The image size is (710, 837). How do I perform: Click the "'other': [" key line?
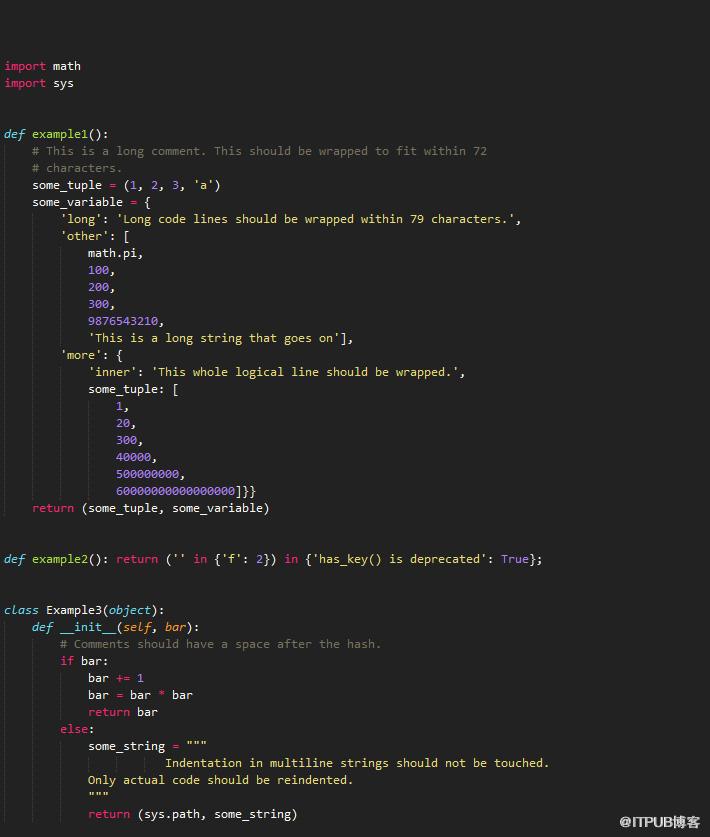95,236
